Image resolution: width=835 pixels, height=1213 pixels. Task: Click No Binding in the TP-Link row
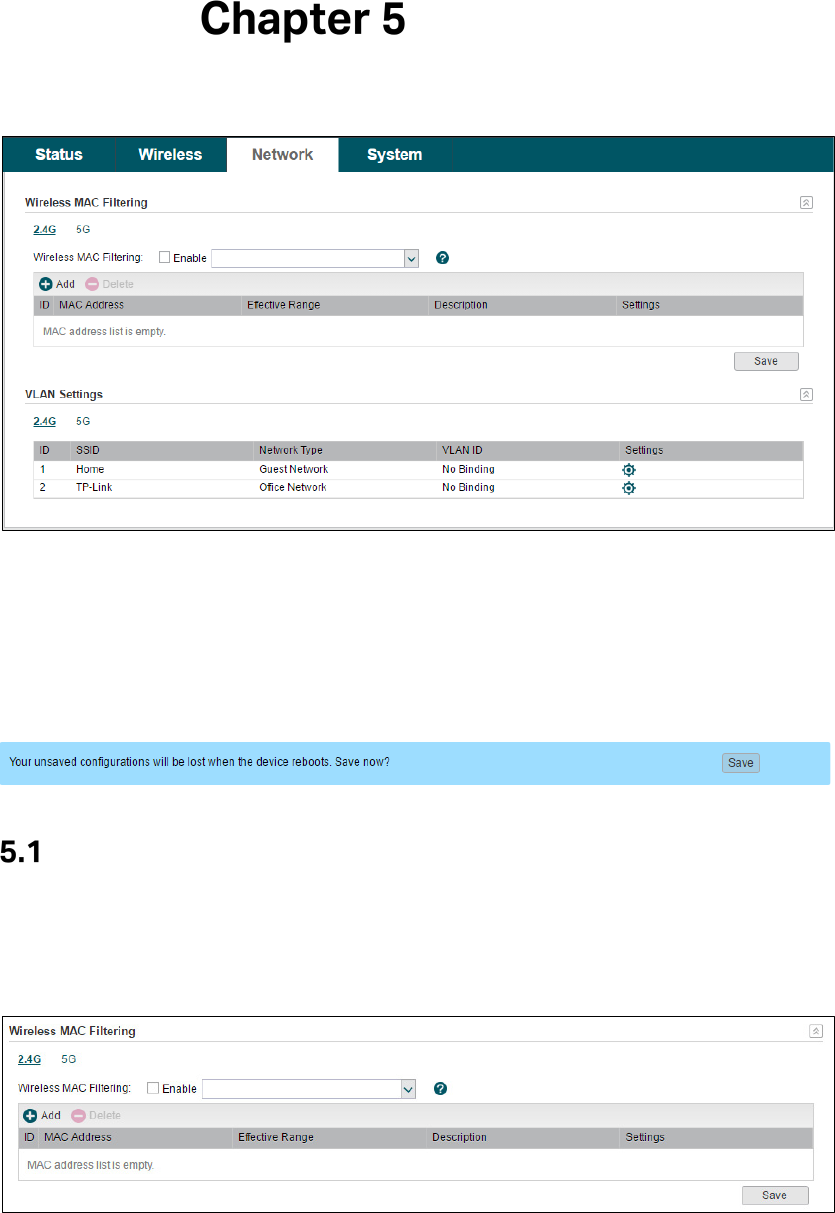(x=468, y=487)
